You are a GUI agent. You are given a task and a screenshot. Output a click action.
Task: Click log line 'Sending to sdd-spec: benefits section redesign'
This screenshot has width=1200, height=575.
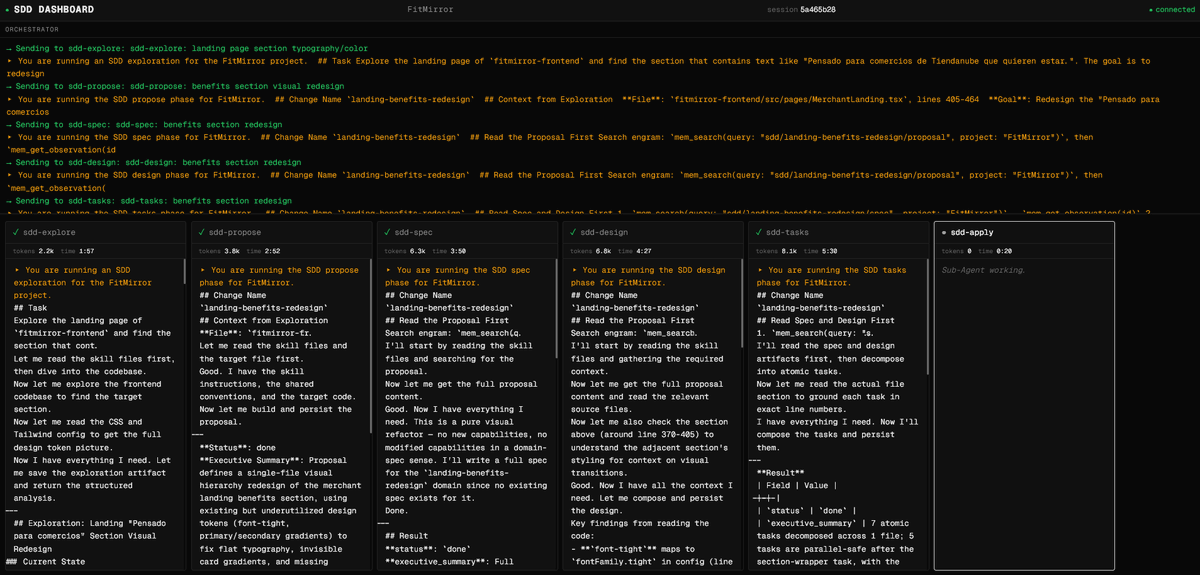click(x=144, y=124)
